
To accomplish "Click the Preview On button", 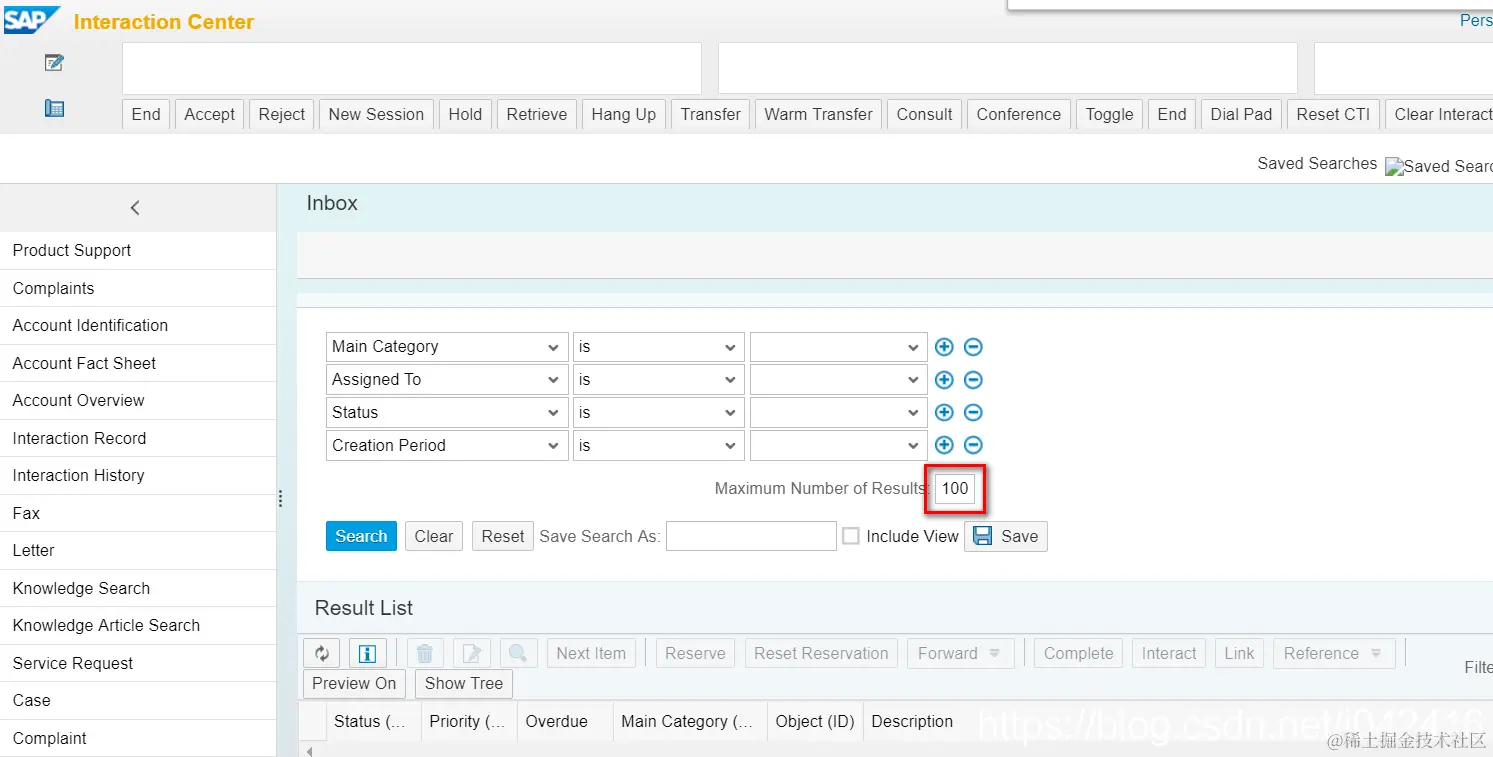I will 354,684.
